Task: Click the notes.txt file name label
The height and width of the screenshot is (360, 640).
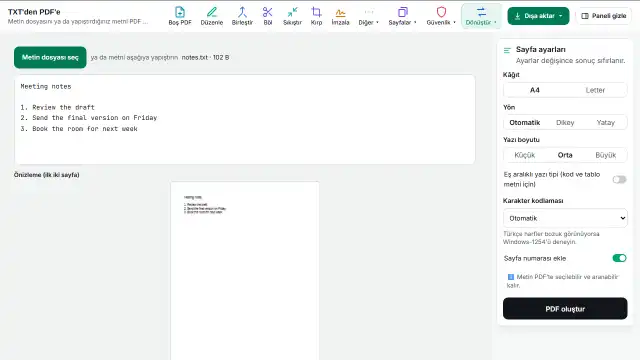Action: [195, 58]
